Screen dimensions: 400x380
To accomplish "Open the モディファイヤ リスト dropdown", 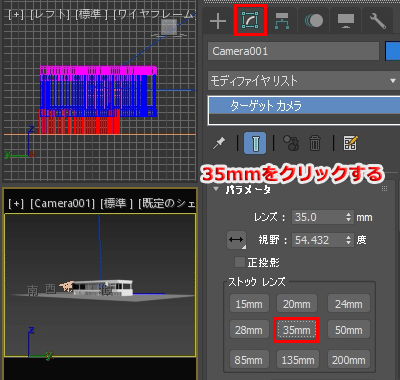I will coord(304,81).
